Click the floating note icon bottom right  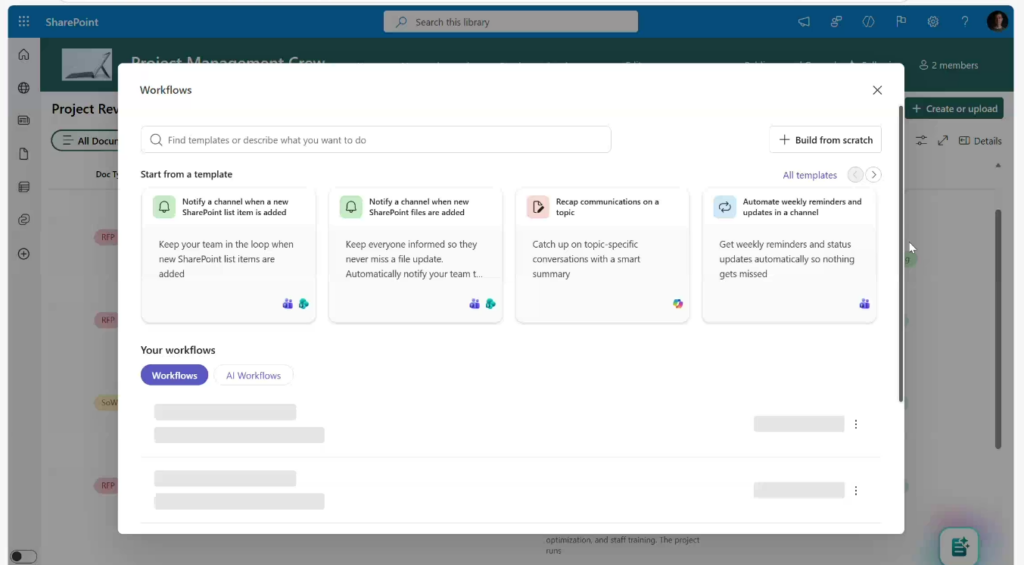point(959,546)
